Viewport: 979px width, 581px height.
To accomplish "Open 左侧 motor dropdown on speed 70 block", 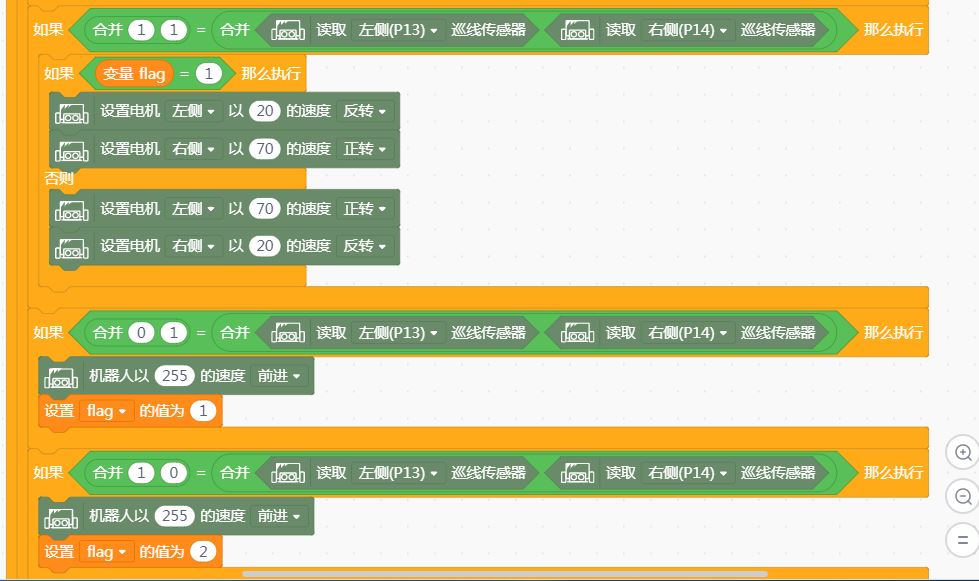I will point(194,208).
